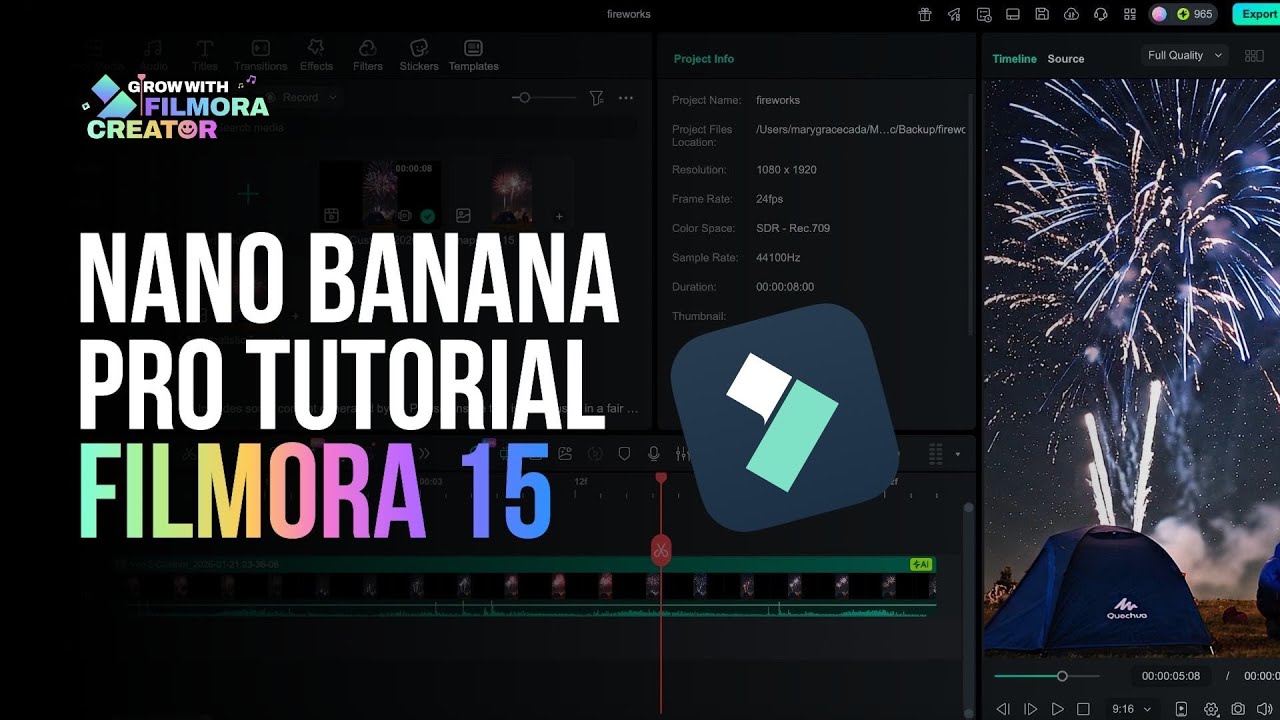The width and height of the screenshot is (1280, 720).
Task: Click the Export button
Action: (x=1257, y=14)
